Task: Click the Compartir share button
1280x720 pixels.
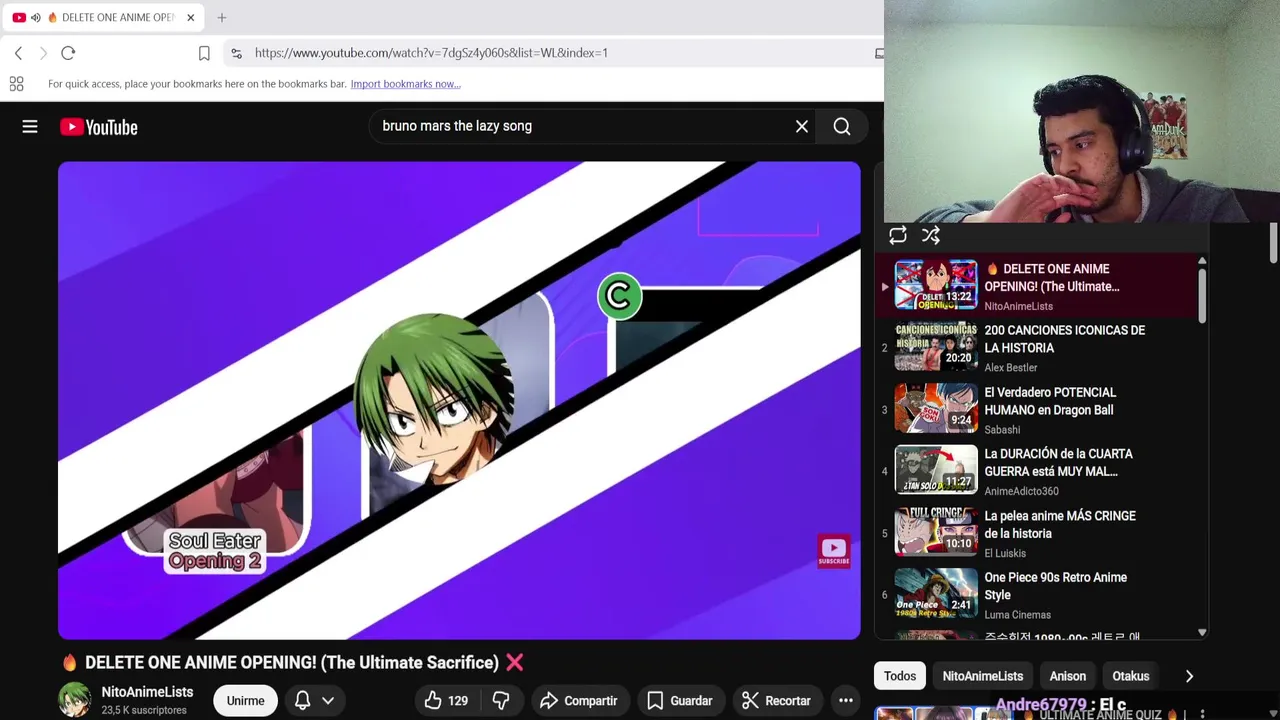Action: [579, 701]
